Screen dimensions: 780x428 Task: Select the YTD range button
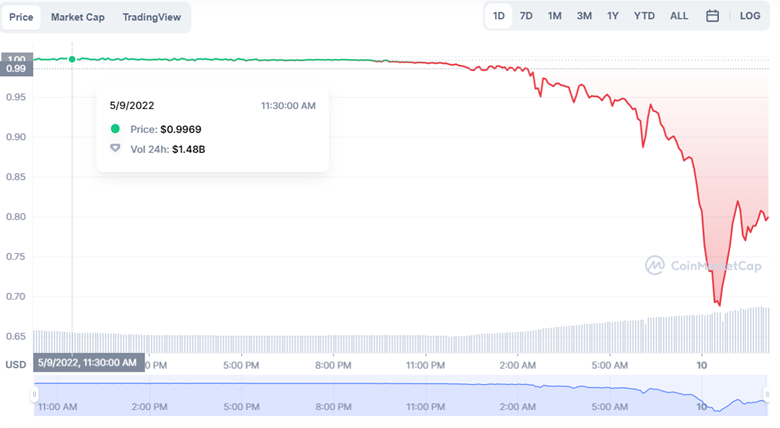point(644,16)
